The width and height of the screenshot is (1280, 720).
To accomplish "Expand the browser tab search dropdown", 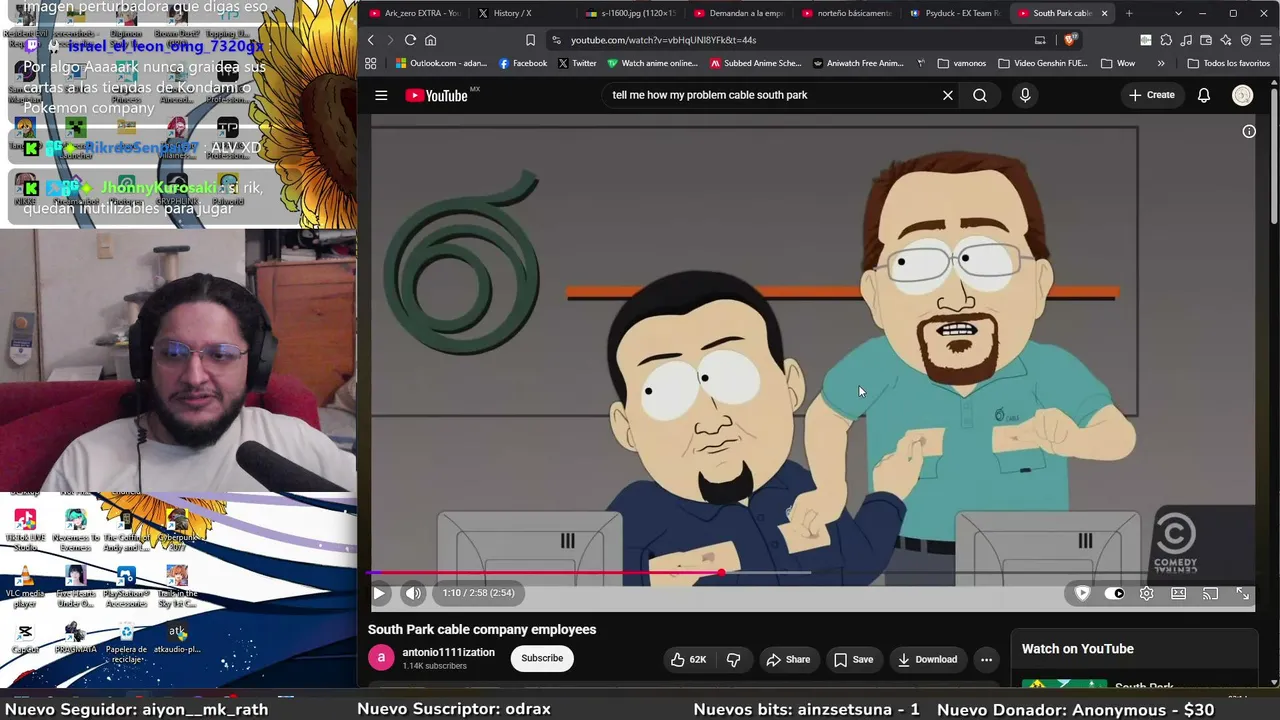I will point(1178,13).
